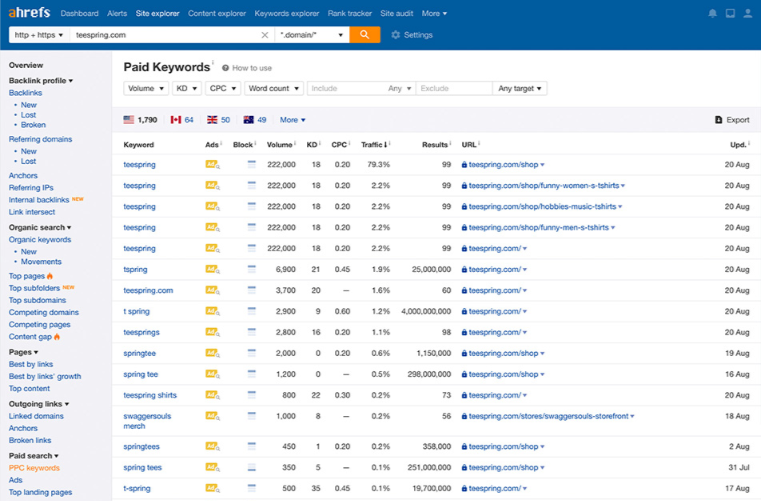Expand teespring.com/shop URL dropdown arrow in first row
The image size is (762, 501).
(542, 165)
